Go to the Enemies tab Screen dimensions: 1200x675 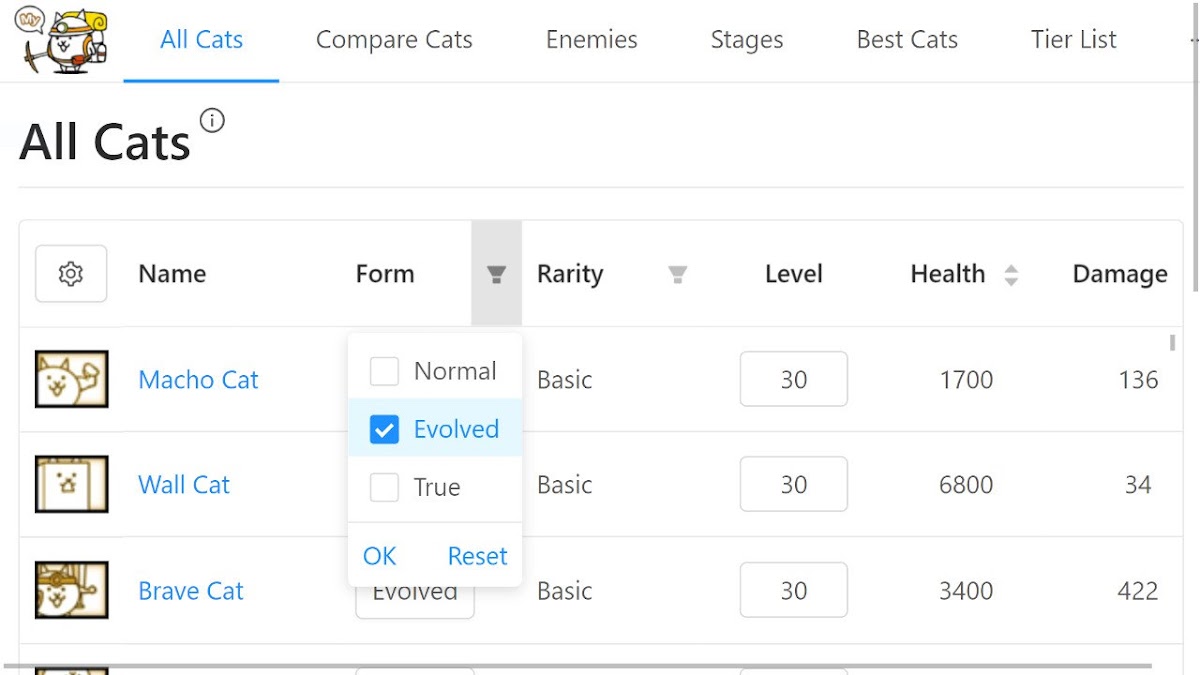[591, 40]
